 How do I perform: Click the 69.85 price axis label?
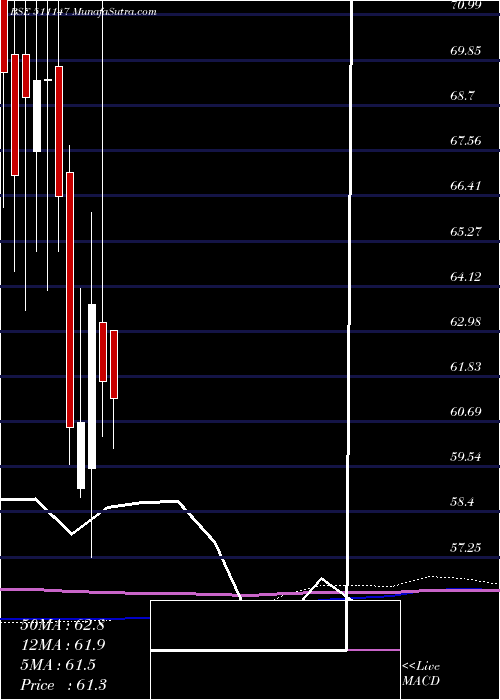tap(466, 50)
